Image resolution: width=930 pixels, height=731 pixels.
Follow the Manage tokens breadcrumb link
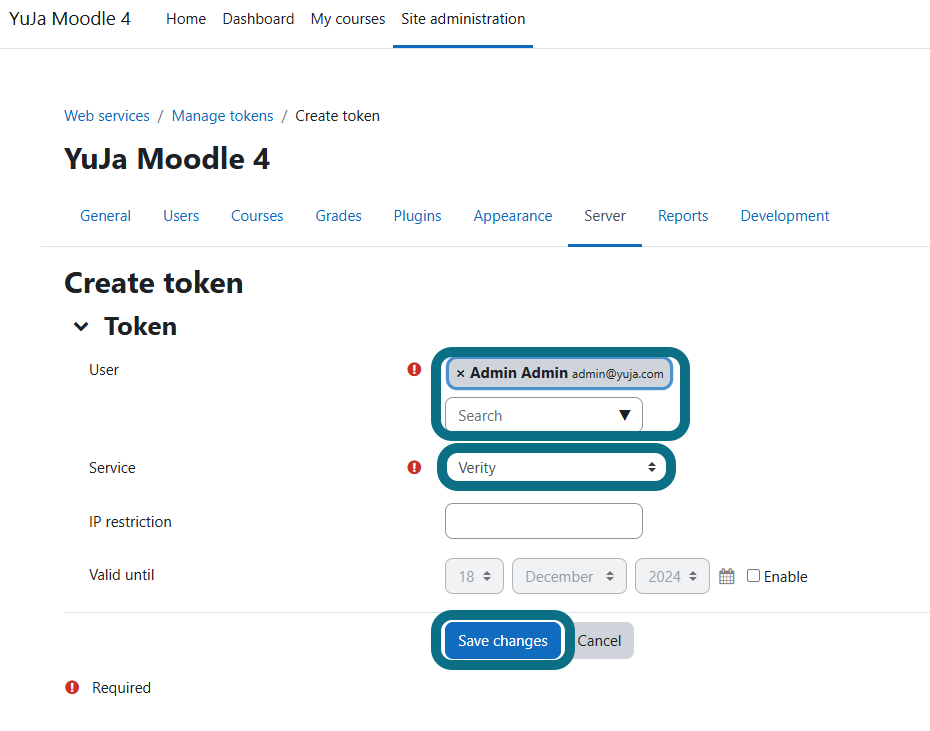(x=222, y=116)
